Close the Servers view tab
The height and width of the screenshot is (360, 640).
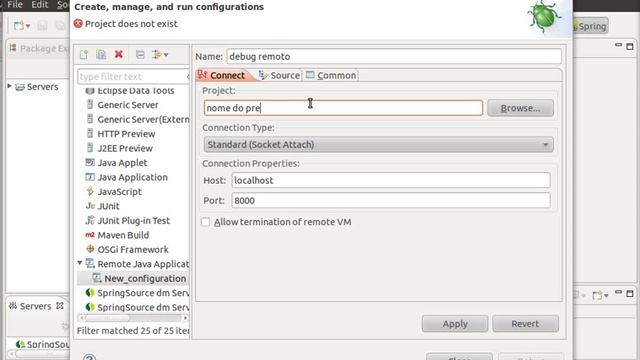tap(60, 306)
